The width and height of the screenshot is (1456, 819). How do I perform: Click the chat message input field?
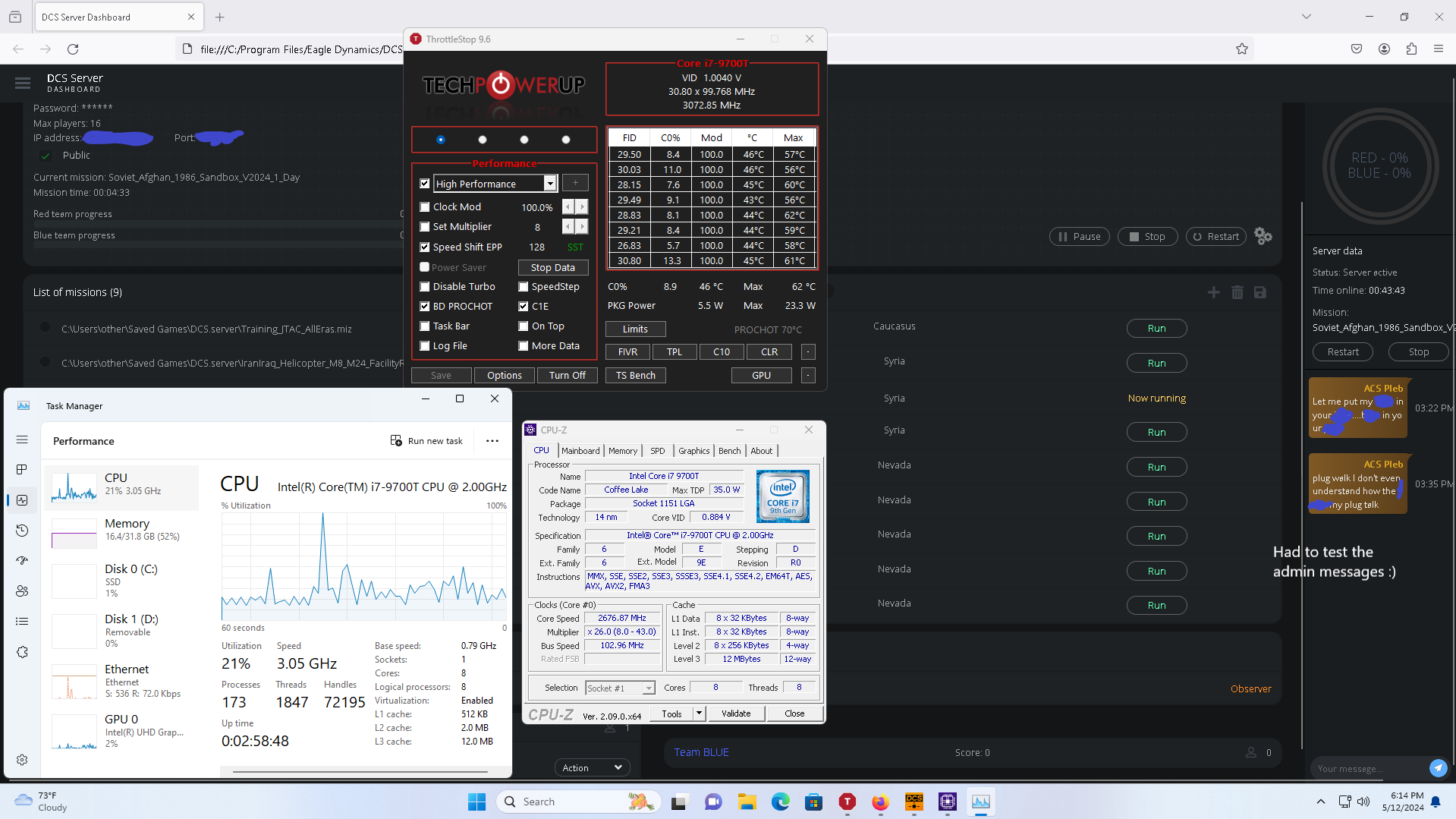tap(1368, 768)
